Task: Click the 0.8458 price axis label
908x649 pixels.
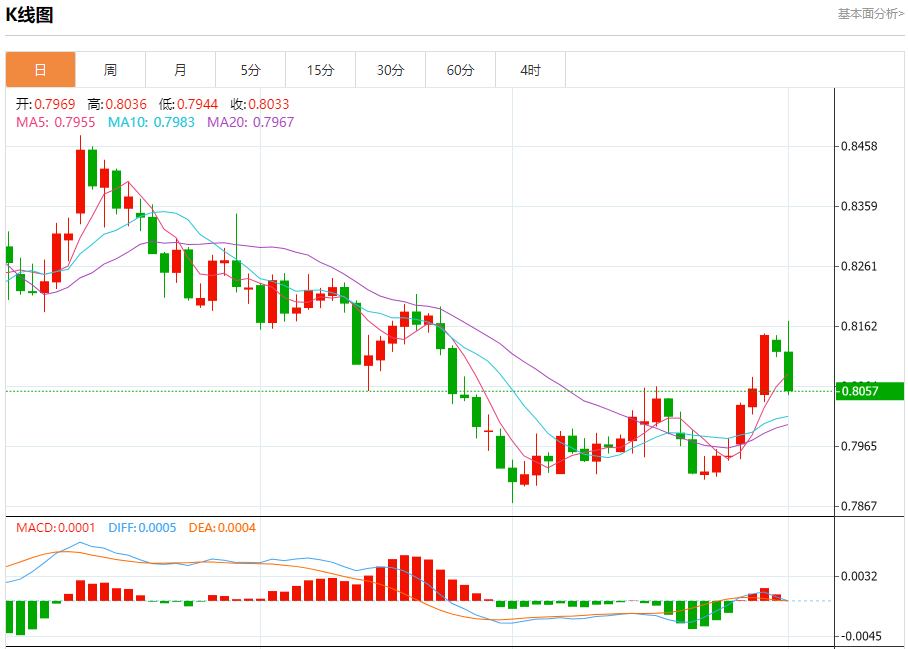Action: (x=859, y=146)
